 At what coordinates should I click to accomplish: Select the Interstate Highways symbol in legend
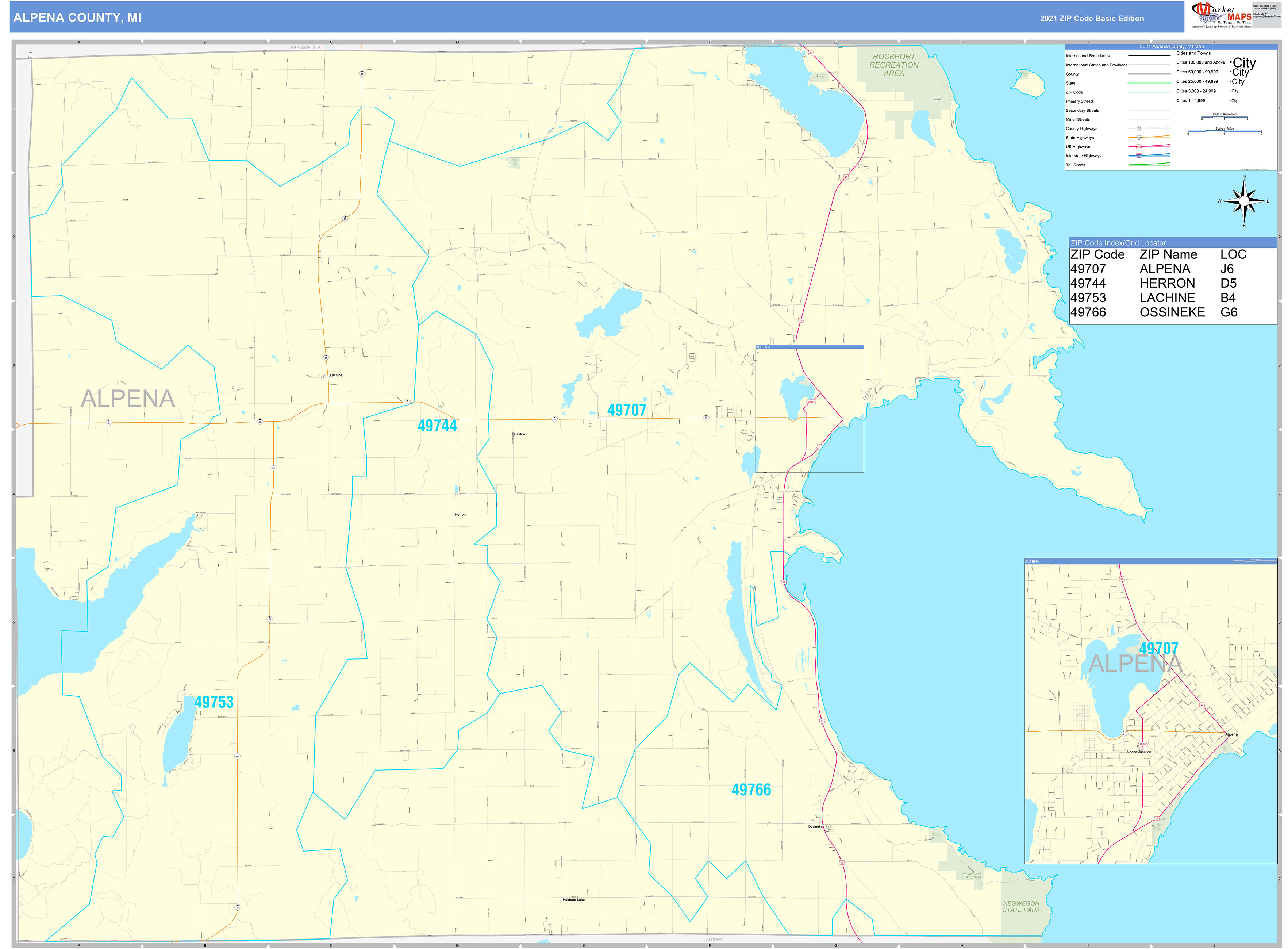(x=1139, y=156)
